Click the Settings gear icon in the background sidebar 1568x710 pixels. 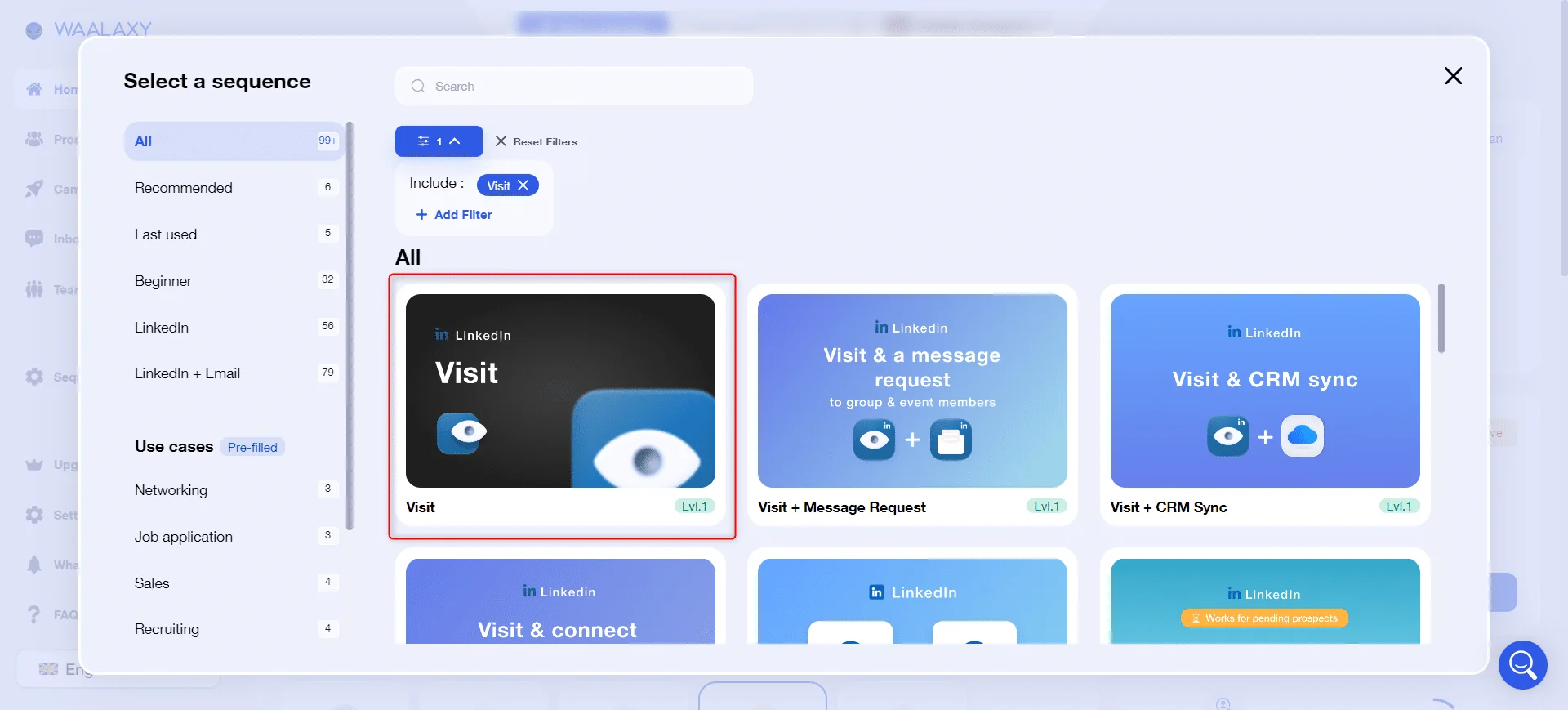click(x=34, y=515)
